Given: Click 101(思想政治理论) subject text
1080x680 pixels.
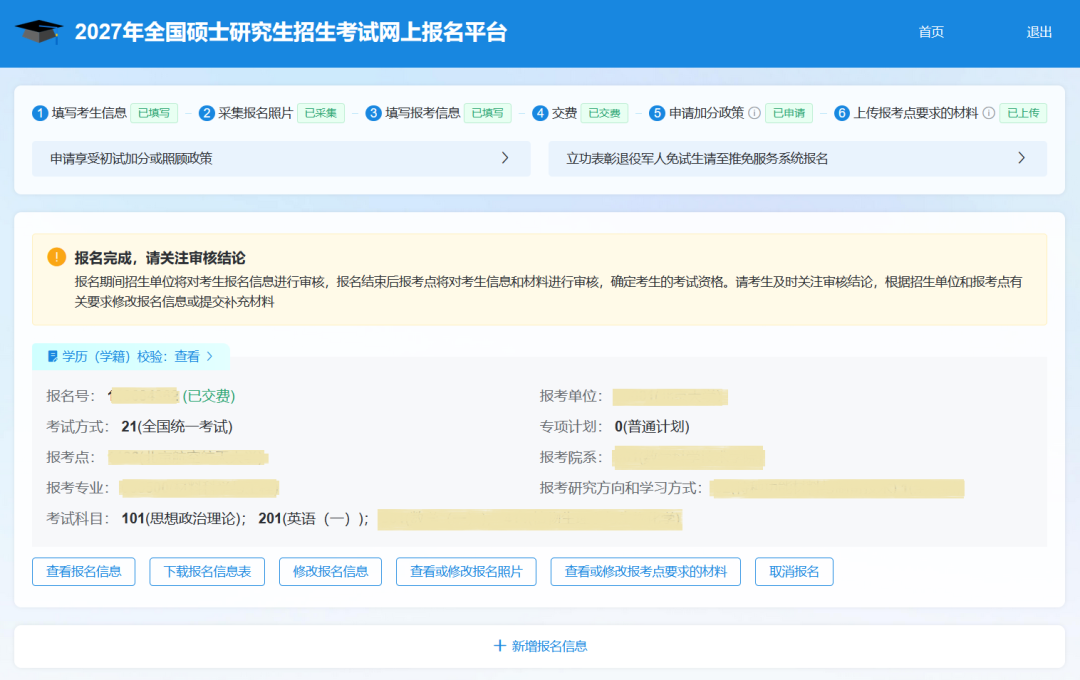Looking at the screenshot, I should click(184, 519).
